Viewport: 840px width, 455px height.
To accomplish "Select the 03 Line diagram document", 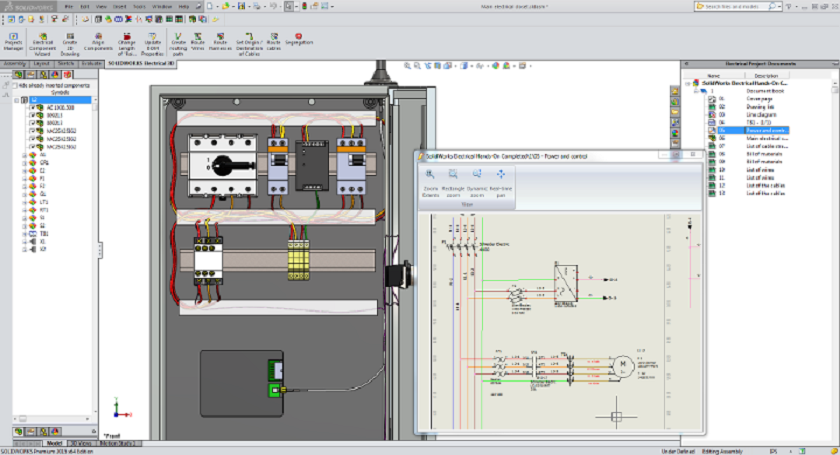I will 748,115.
